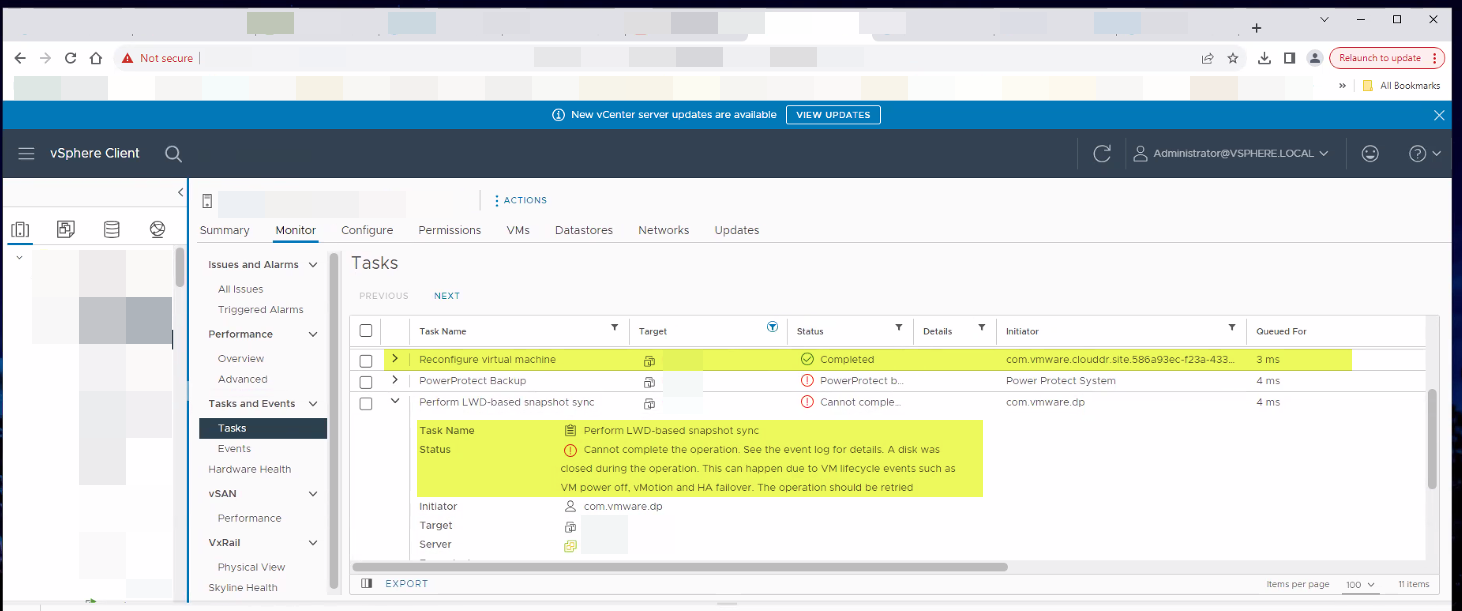This screenshot has width=1462, height=611.
Task: Open the vSphere Client hamburger menu
Action: pyautogui.click(x=26, y=153)
